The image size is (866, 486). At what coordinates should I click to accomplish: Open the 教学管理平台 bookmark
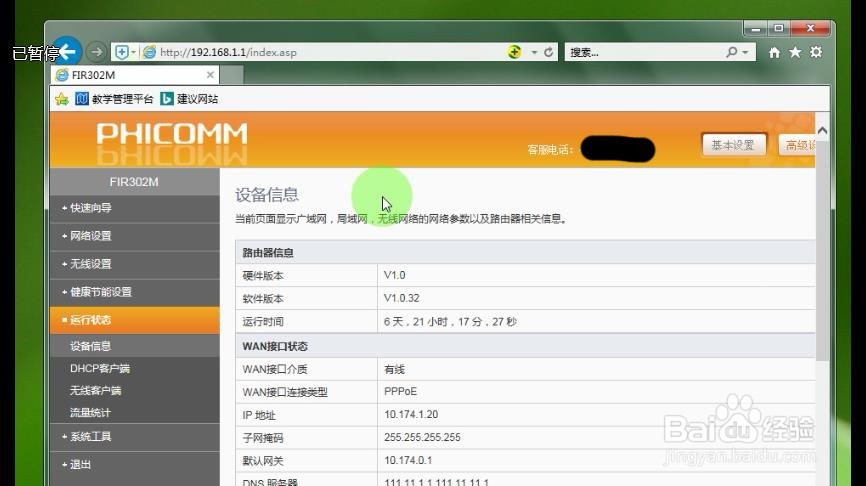[x=114, y=99]
